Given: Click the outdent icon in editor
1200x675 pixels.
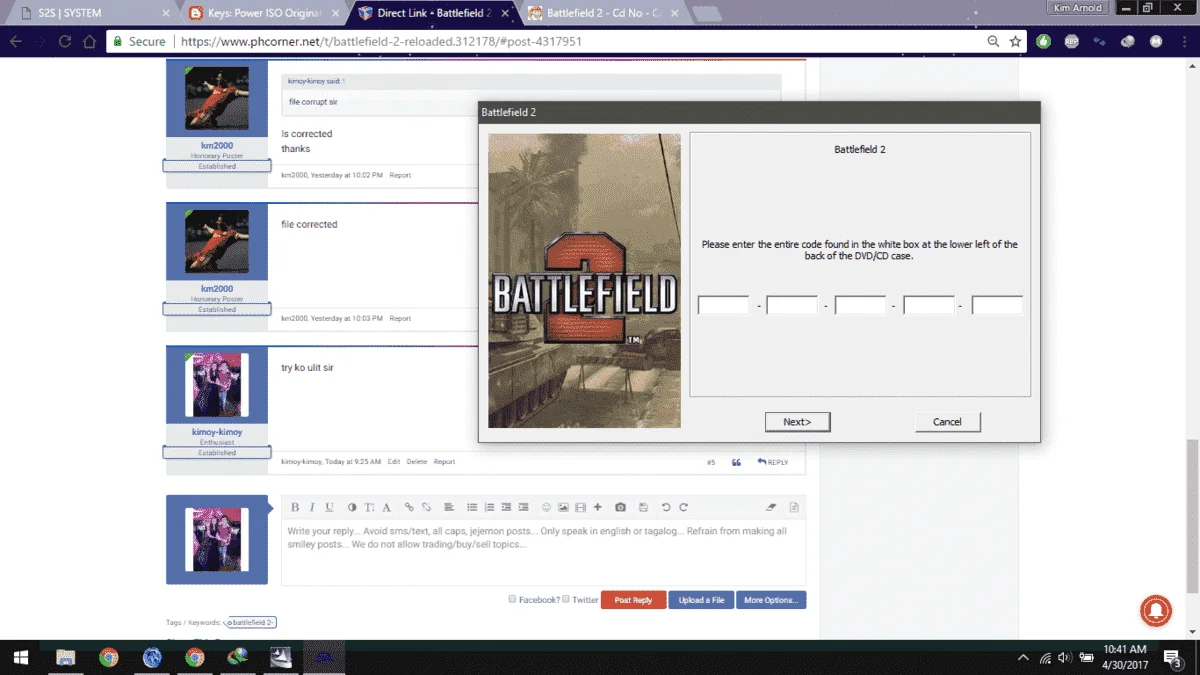Looking at the screenshot, I should pos(506,508).
